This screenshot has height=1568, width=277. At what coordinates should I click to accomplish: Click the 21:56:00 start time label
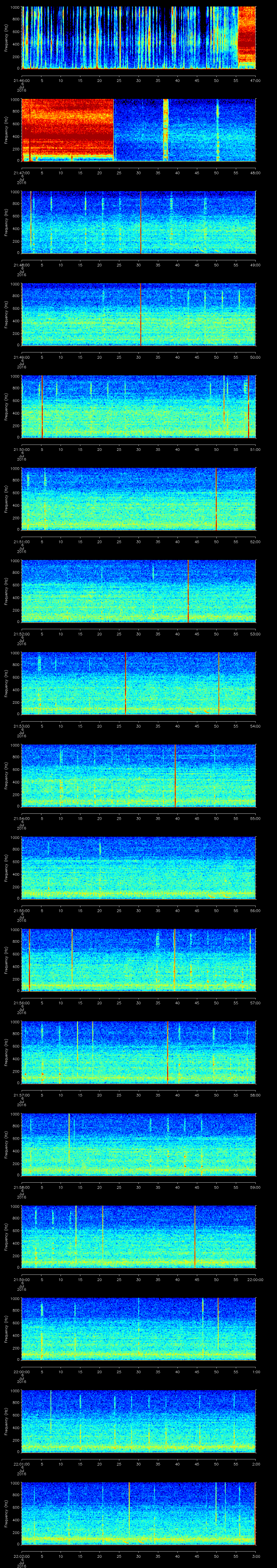coord(21,1003)
